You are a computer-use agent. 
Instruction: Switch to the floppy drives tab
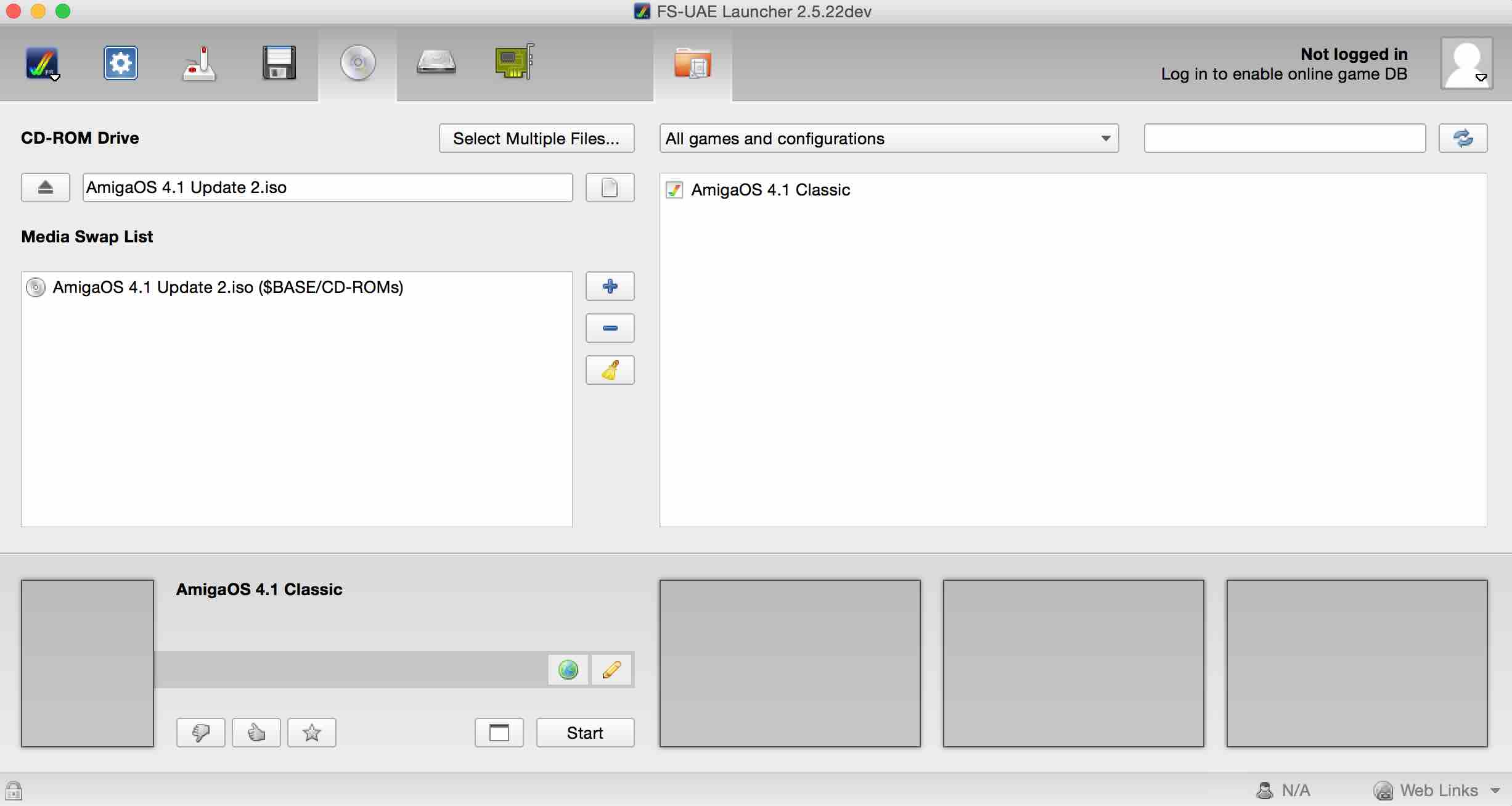[x=279, y=63]
